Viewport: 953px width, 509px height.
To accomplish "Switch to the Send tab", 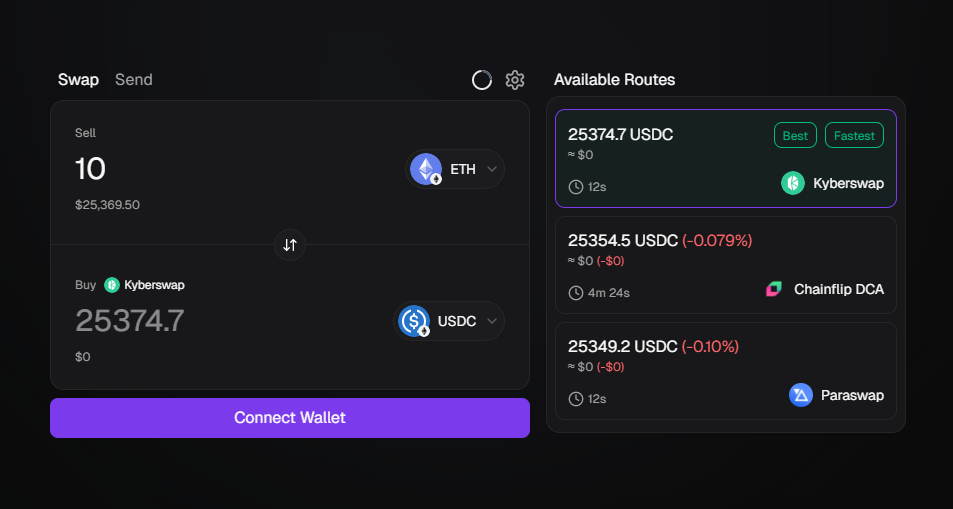I will [134, 80].
